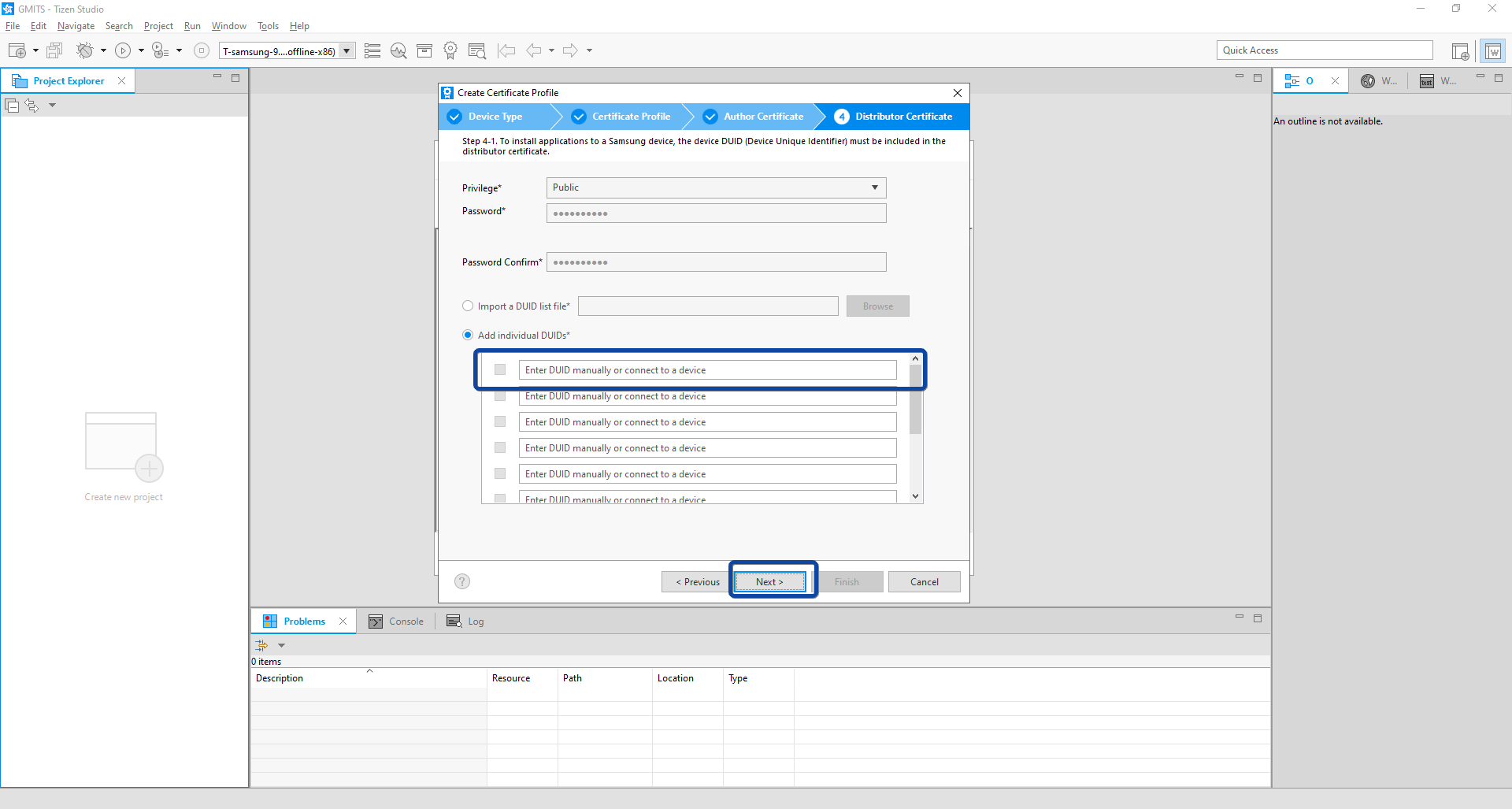Click the Save All toolbar icon
Screen dimensions: 1512x809
click(54, 50)
